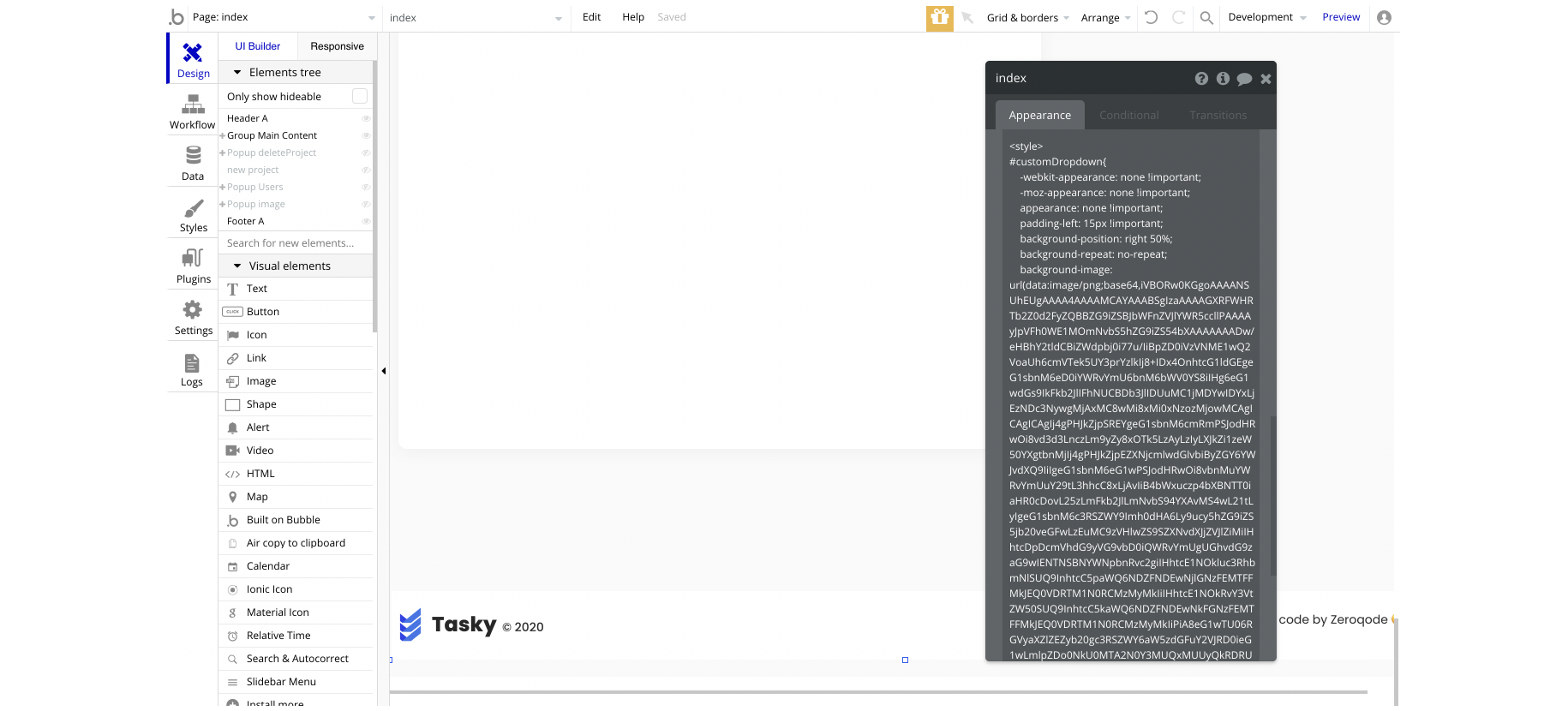The image size is (1568, 711).
Task: Add an Air copy to clipboard element
Action: point(296,543)
